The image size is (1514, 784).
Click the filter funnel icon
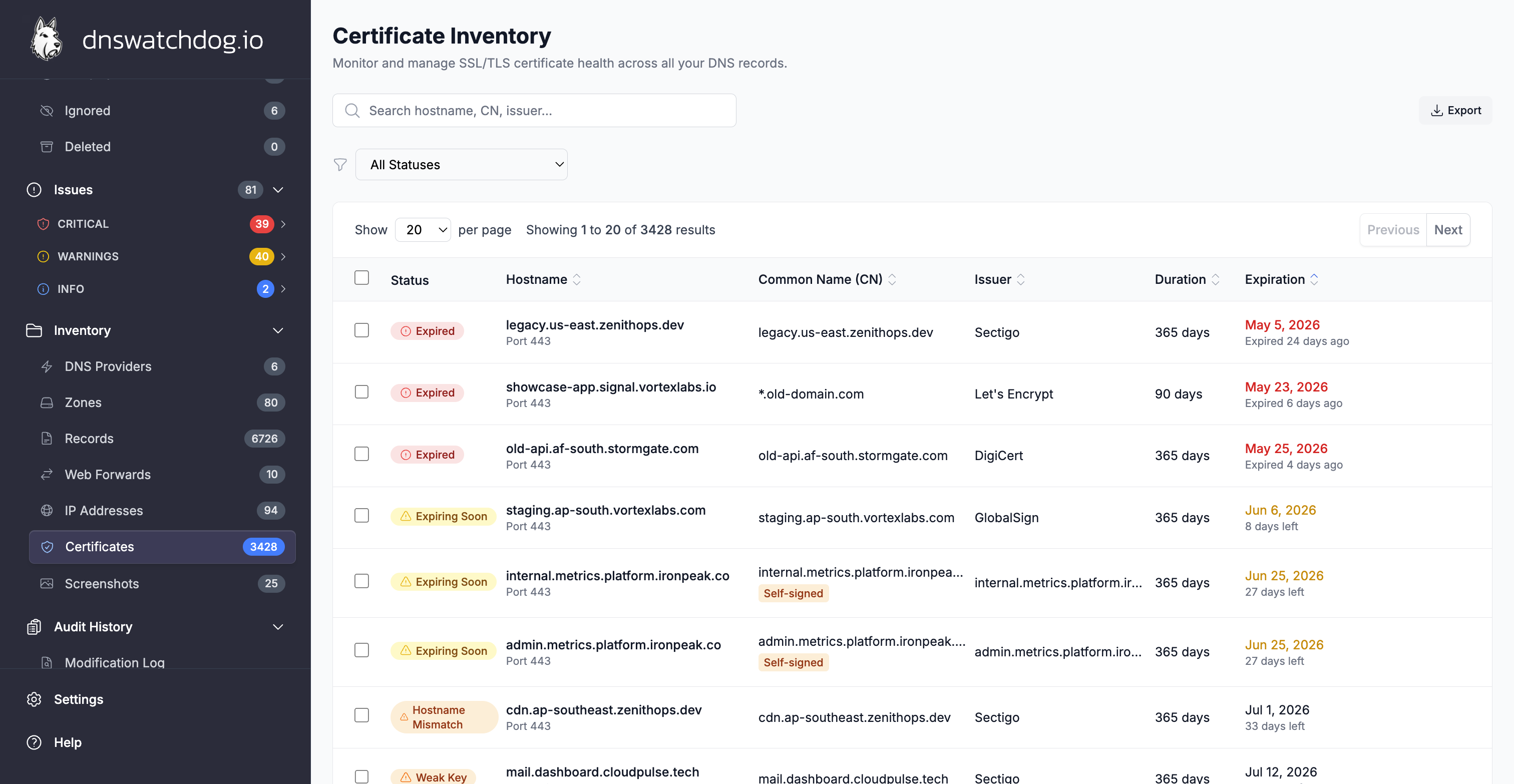tap(340, 165)
